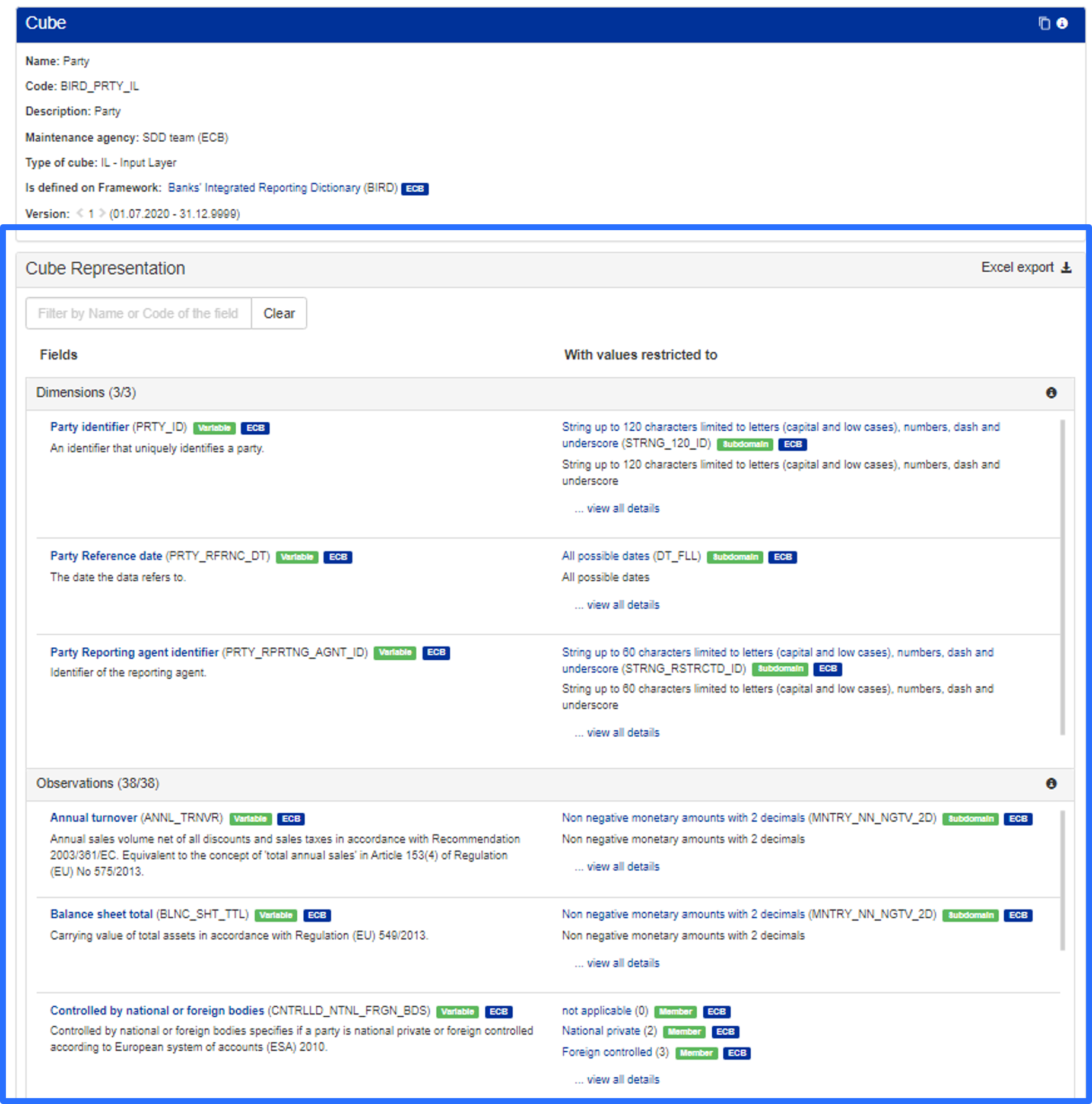
Task: Click Variable badge next to Party identifier
Action: tap(214, 428)
